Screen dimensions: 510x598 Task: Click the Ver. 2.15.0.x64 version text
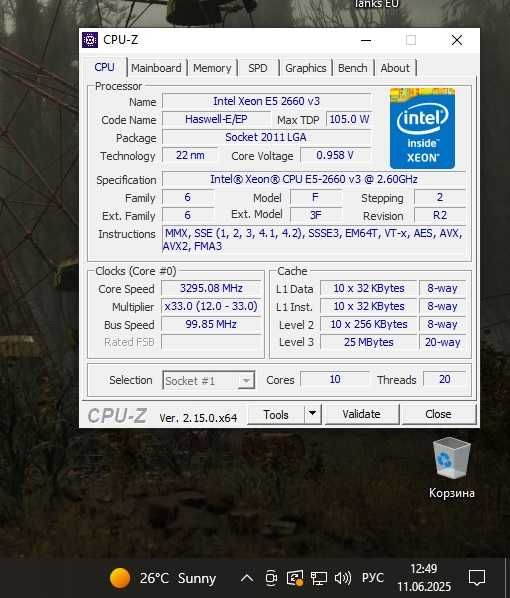198,418
